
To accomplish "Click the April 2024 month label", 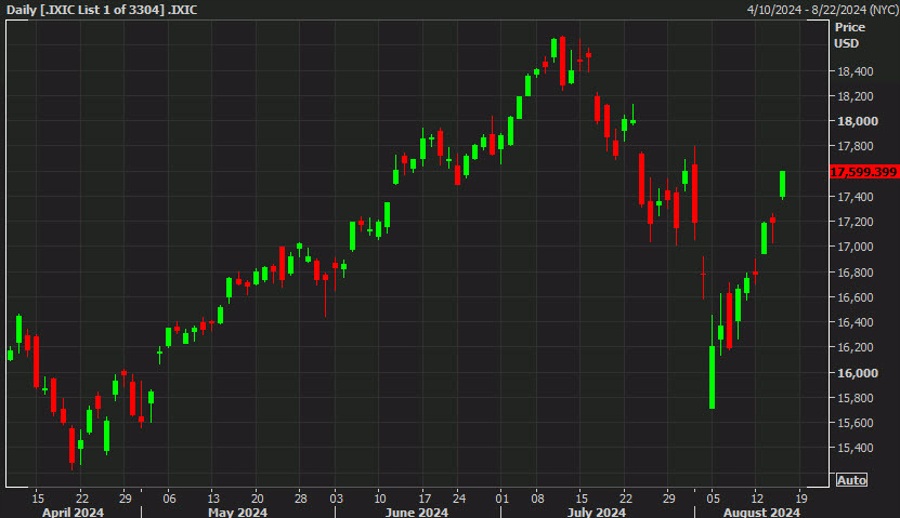I will [x=73, y=512].
